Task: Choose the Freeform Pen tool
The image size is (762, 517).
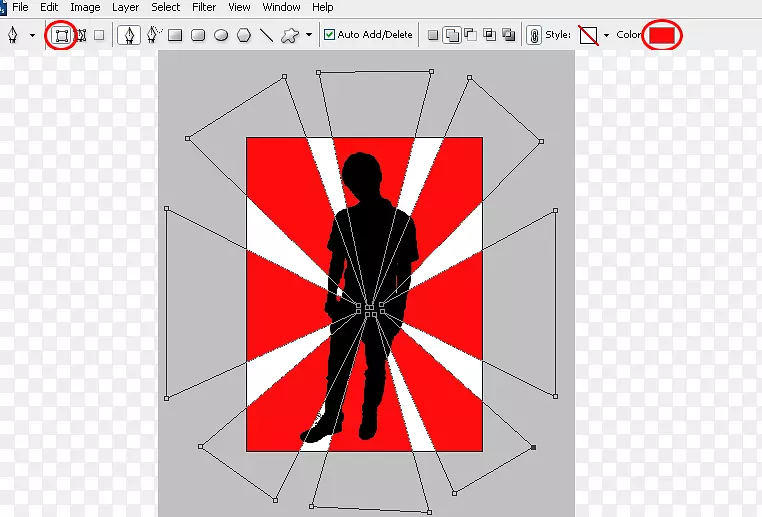Action: click(154, 35)
